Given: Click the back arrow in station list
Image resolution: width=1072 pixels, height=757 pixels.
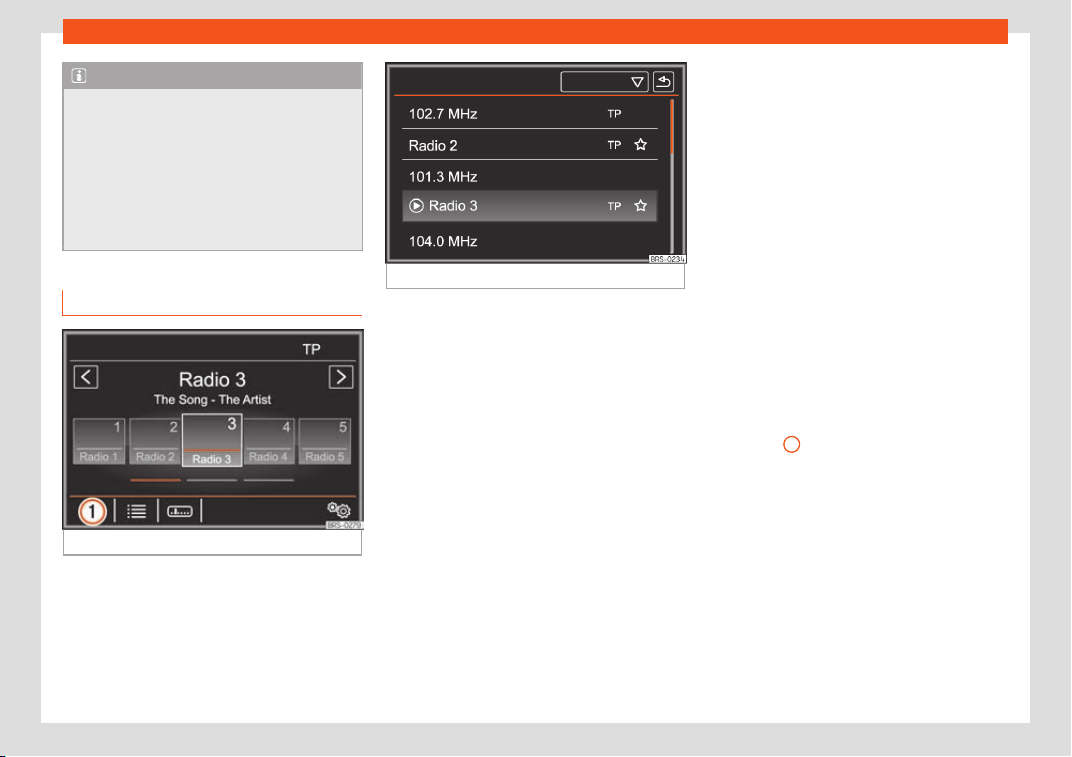Looking at the screenshot, I should 663,82.
